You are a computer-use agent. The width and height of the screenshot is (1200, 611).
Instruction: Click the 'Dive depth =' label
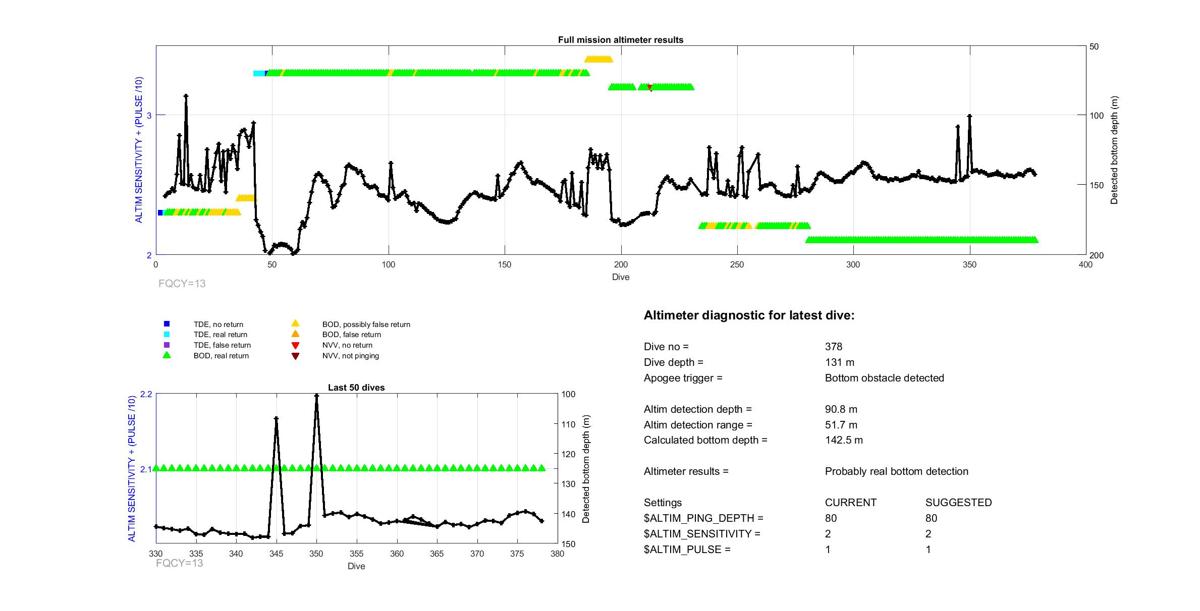(x=674, y=362)
